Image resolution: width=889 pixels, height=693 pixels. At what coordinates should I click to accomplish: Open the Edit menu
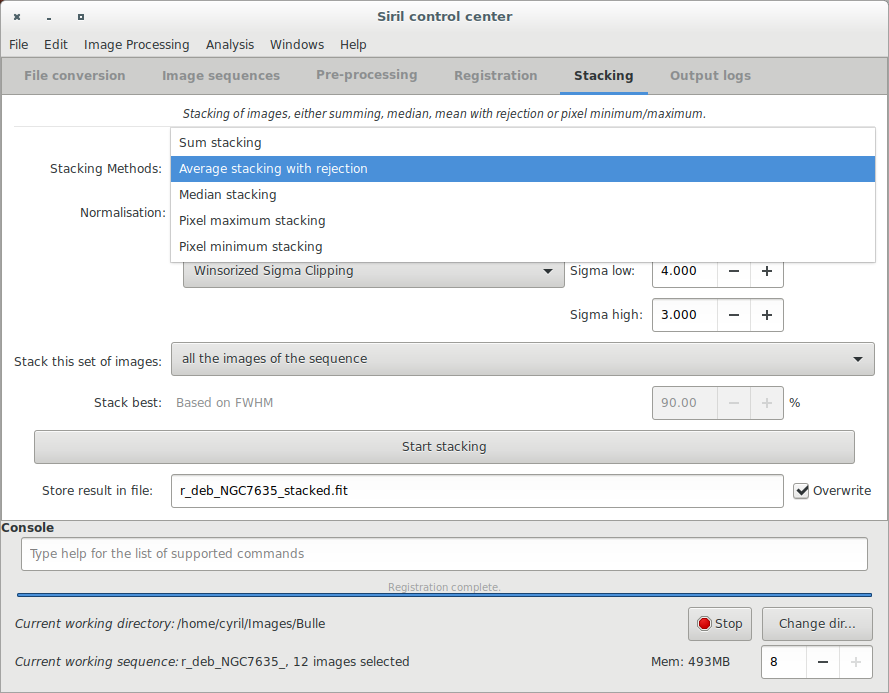[56, 44]
